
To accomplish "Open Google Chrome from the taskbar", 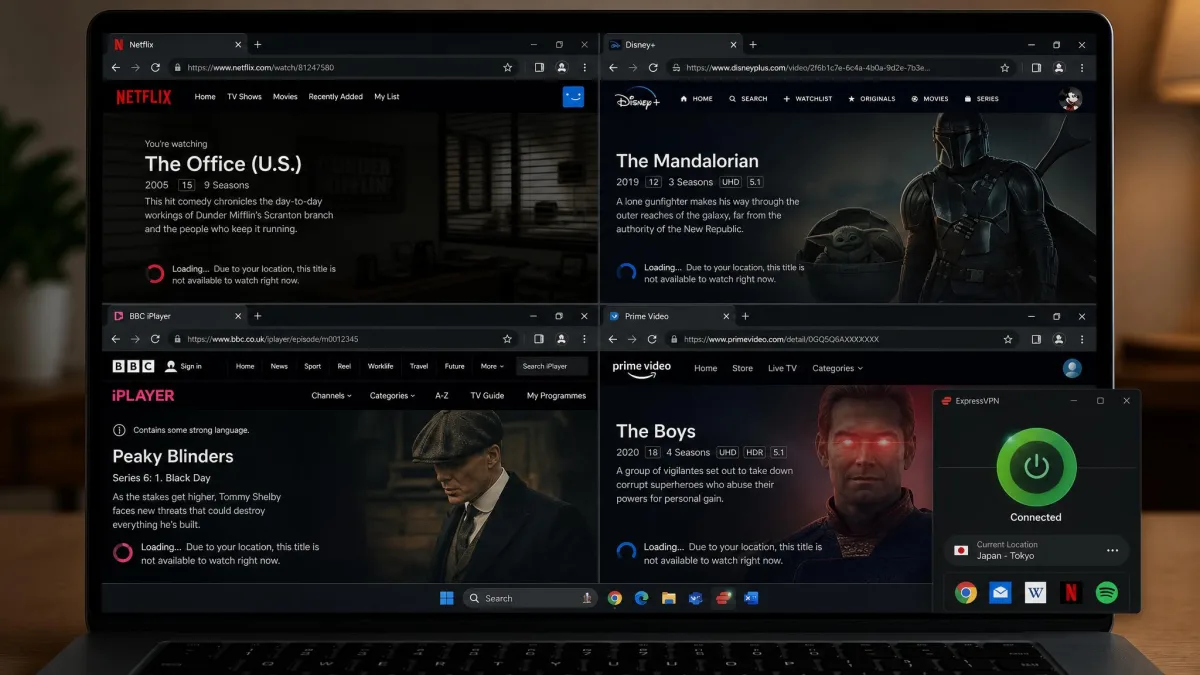I will 615,598.
